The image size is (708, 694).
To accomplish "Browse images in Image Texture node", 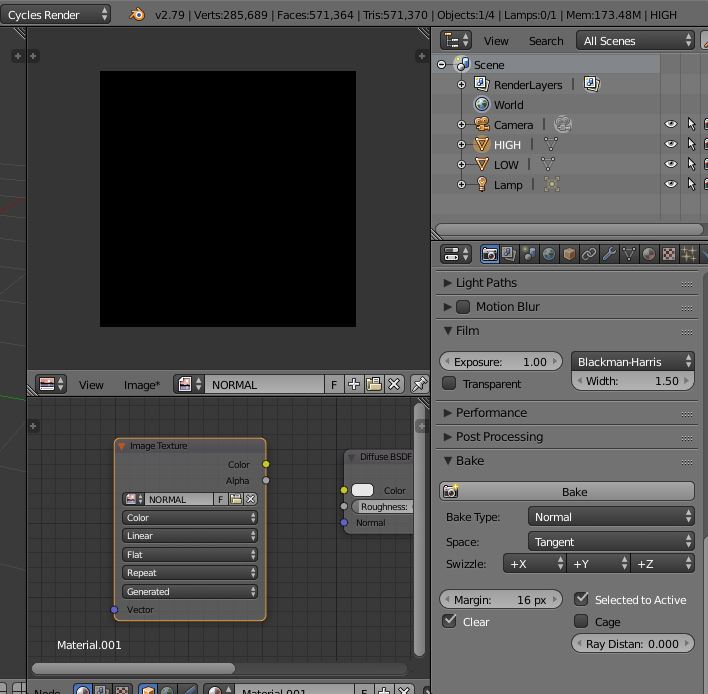I will click(x=134, y=499).
